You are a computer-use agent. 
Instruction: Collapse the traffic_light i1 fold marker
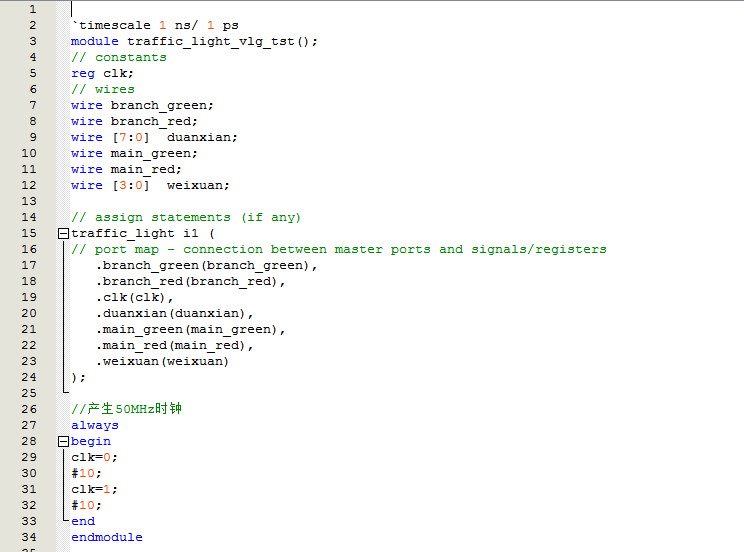coord(63,233)
